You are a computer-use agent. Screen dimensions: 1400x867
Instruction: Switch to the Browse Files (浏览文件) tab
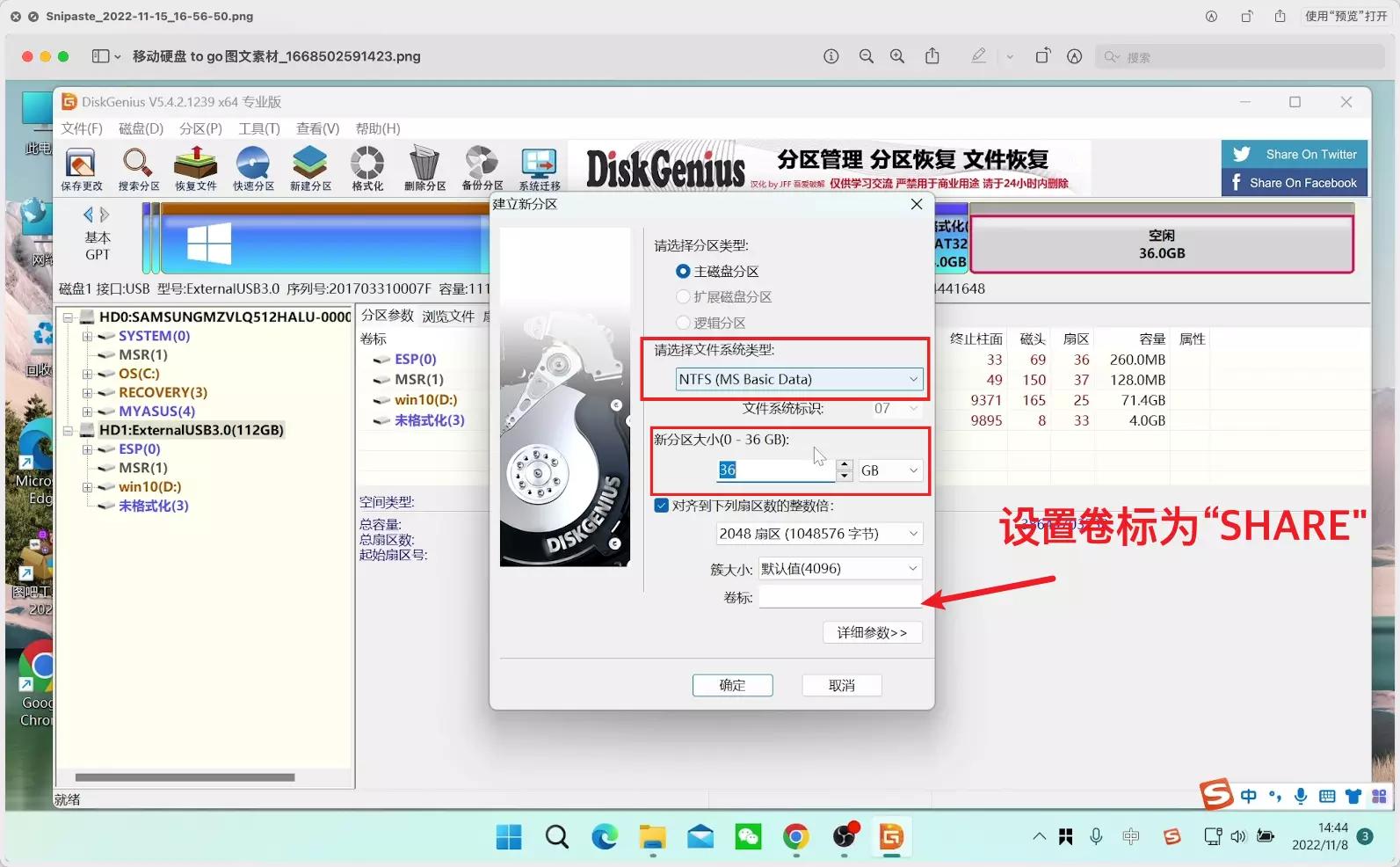coord(448,316)
